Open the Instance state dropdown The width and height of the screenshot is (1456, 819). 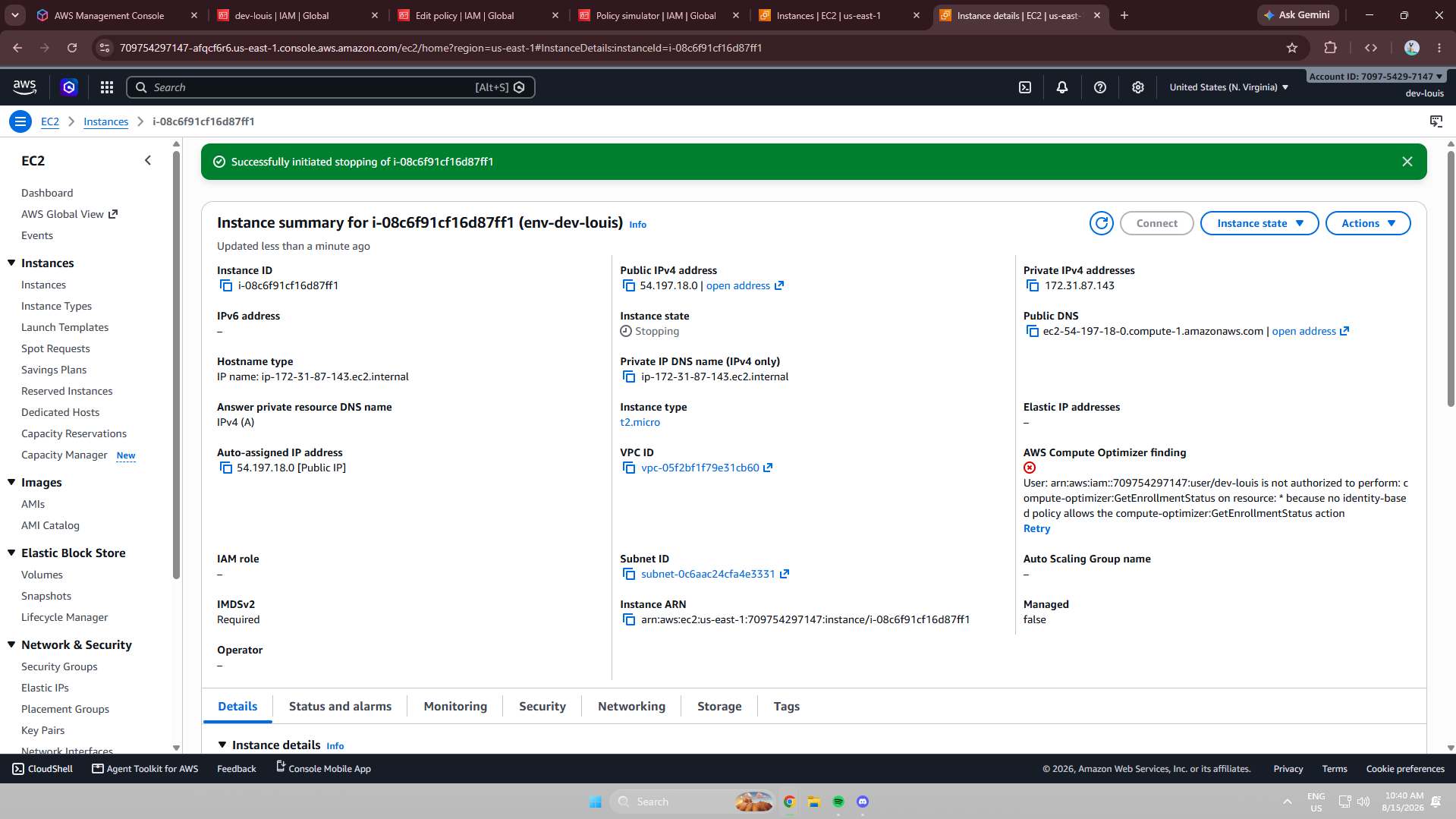coord(1259,223)
